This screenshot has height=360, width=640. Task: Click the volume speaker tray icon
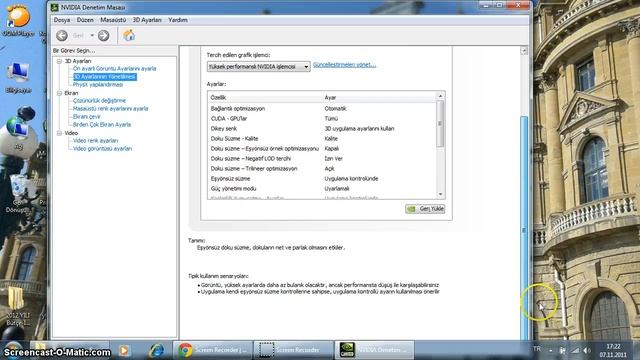tap(587, 350)
